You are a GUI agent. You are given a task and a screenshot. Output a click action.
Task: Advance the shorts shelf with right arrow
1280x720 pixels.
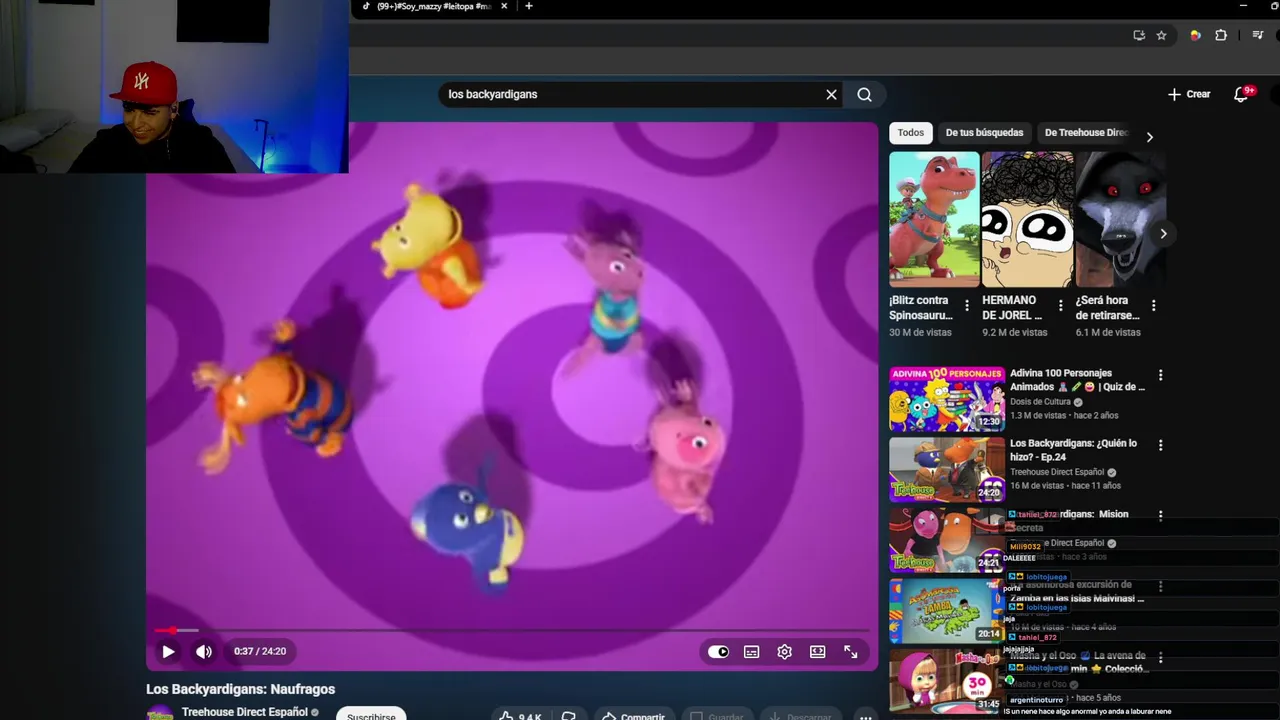[x=1163, y=234]
